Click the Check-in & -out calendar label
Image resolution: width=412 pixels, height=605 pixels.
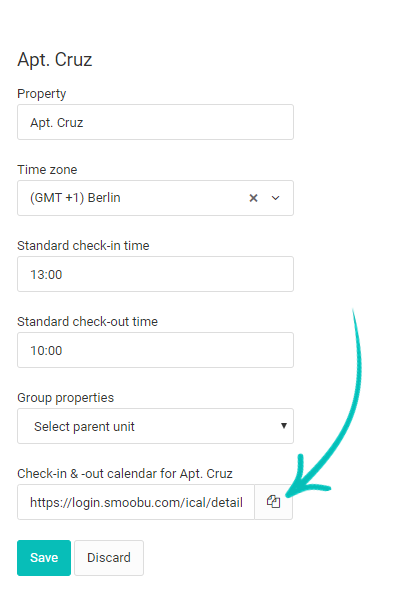coord(125,473)
